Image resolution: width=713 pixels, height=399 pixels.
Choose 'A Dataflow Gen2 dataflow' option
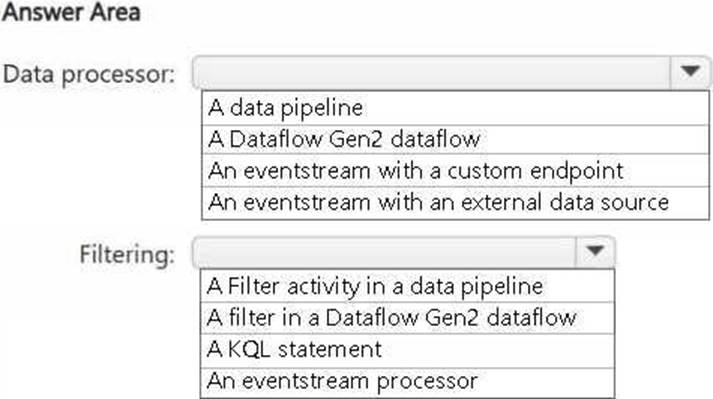click(455, 139)
